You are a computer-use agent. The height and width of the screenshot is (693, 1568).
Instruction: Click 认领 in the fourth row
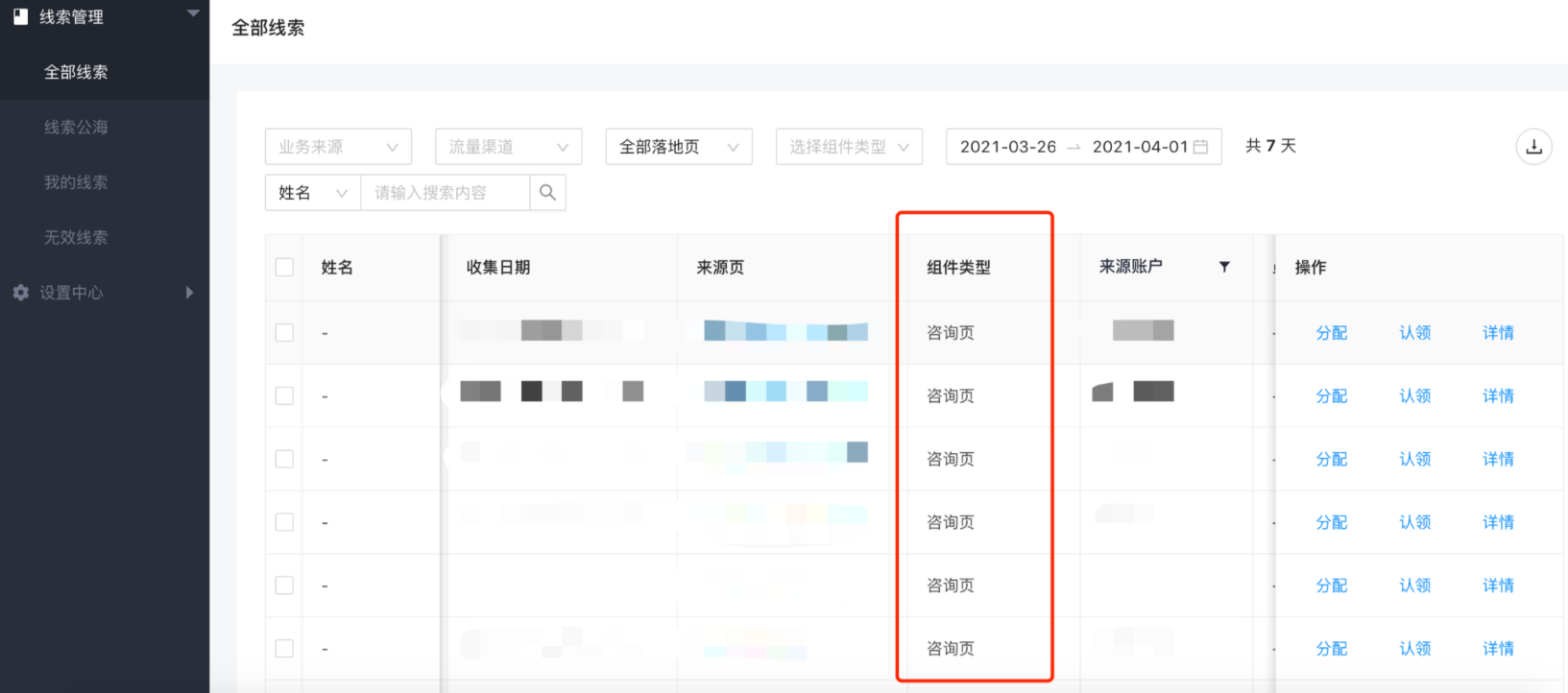coord(1414,523)
